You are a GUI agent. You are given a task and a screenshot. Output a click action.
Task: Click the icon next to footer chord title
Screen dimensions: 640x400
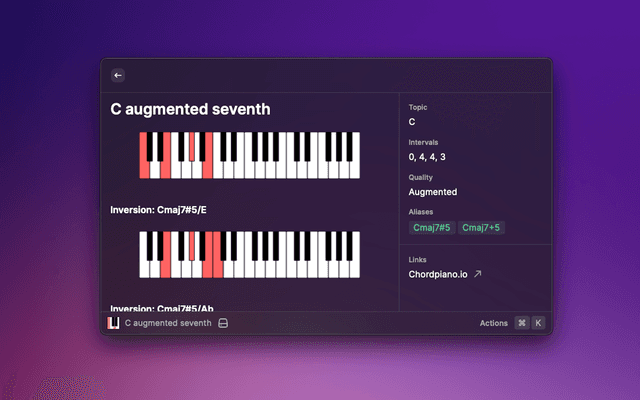pos(224,323)
